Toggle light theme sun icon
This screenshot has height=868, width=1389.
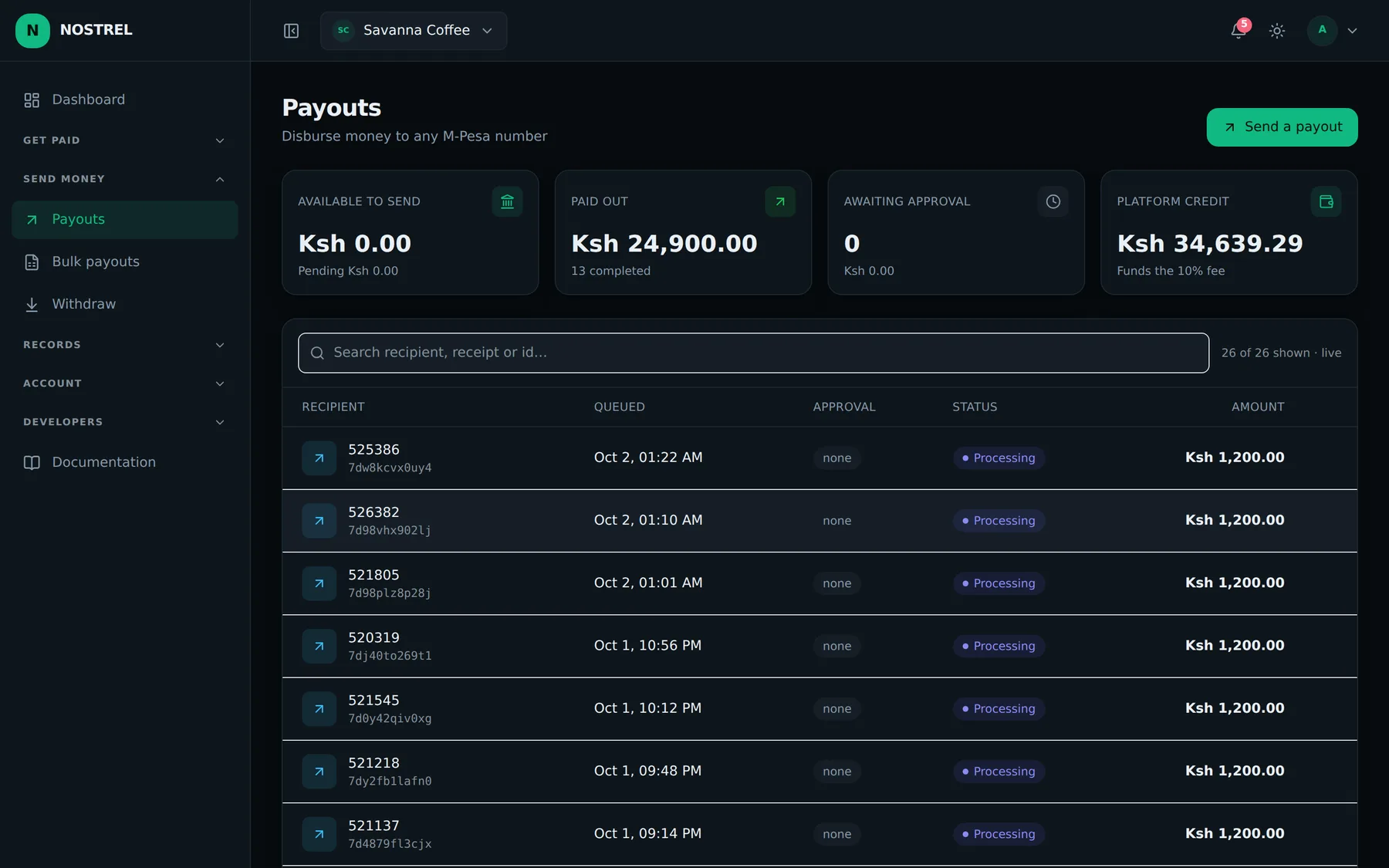[1277, 31]
